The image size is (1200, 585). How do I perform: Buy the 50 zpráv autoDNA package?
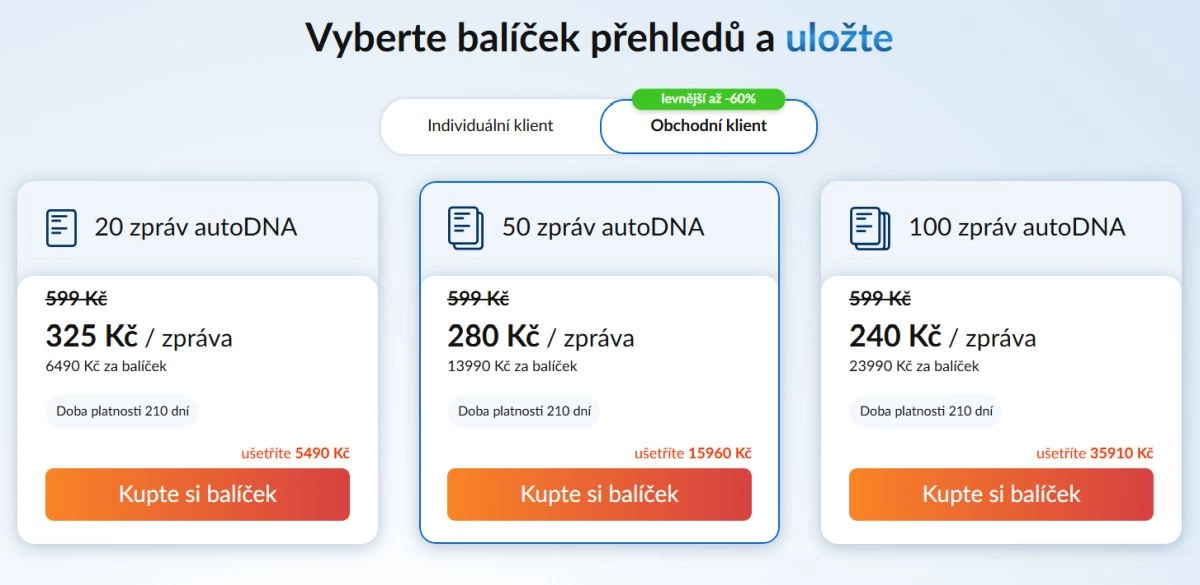click(x=599, y=494)
